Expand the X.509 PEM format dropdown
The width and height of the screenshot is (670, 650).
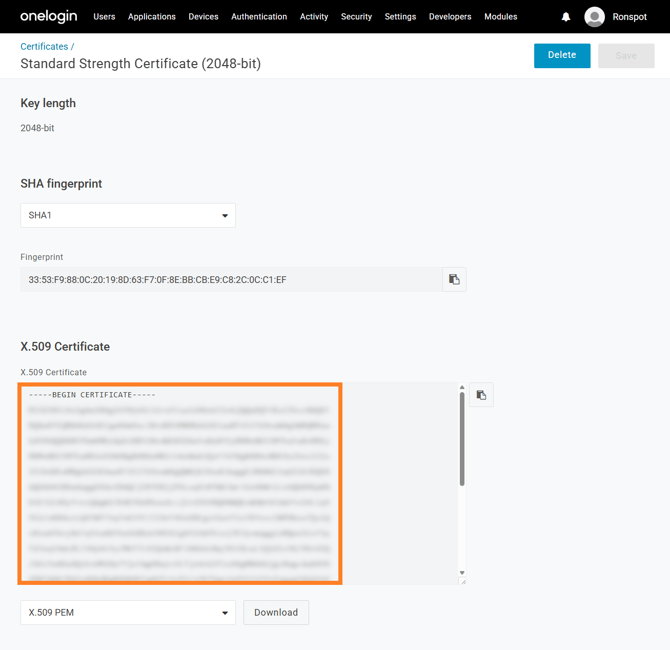tap(128, 613)
